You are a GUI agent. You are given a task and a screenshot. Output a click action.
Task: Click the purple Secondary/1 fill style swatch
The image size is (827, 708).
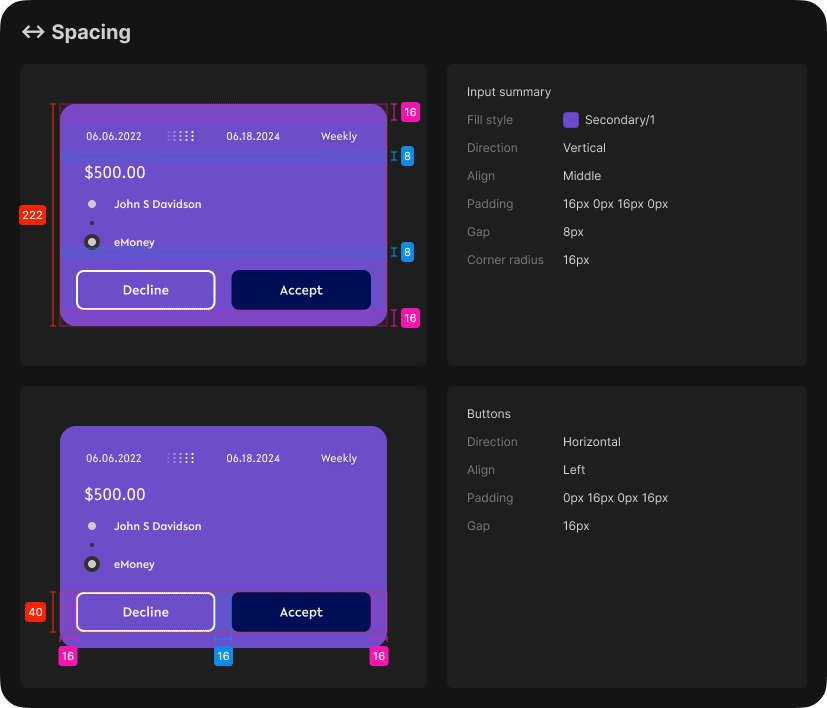pos(571,120)
